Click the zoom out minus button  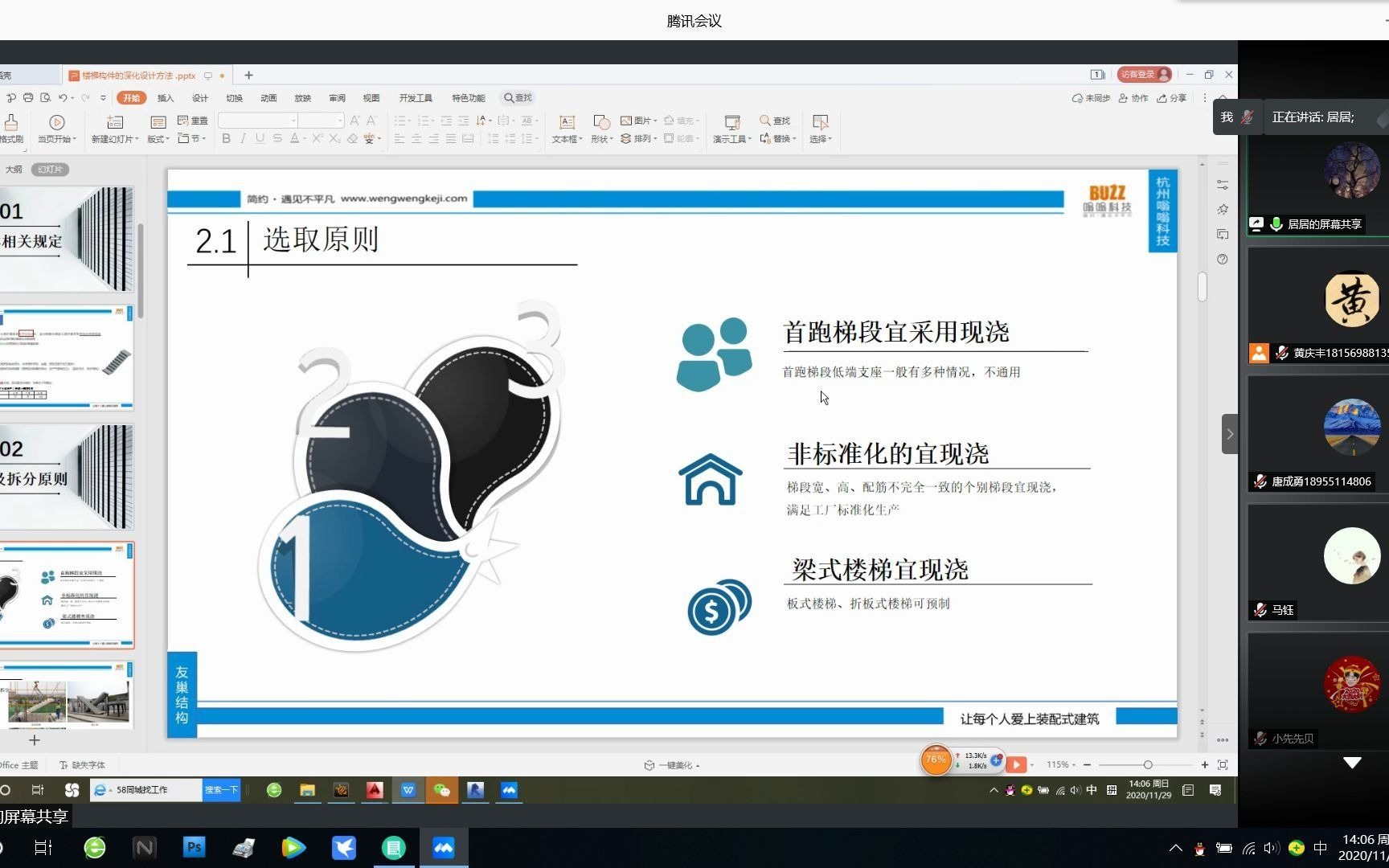pyautogui.click(x=1088, y=765)
